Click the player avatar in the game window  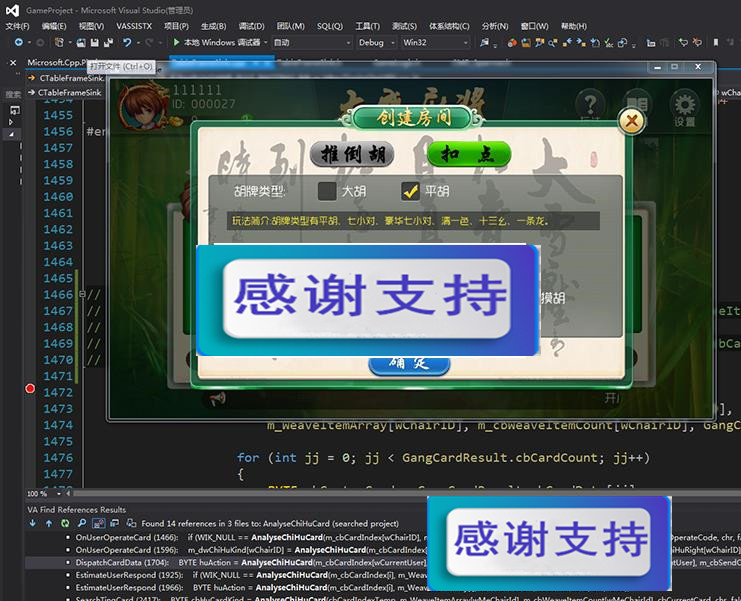click(142, 107)
